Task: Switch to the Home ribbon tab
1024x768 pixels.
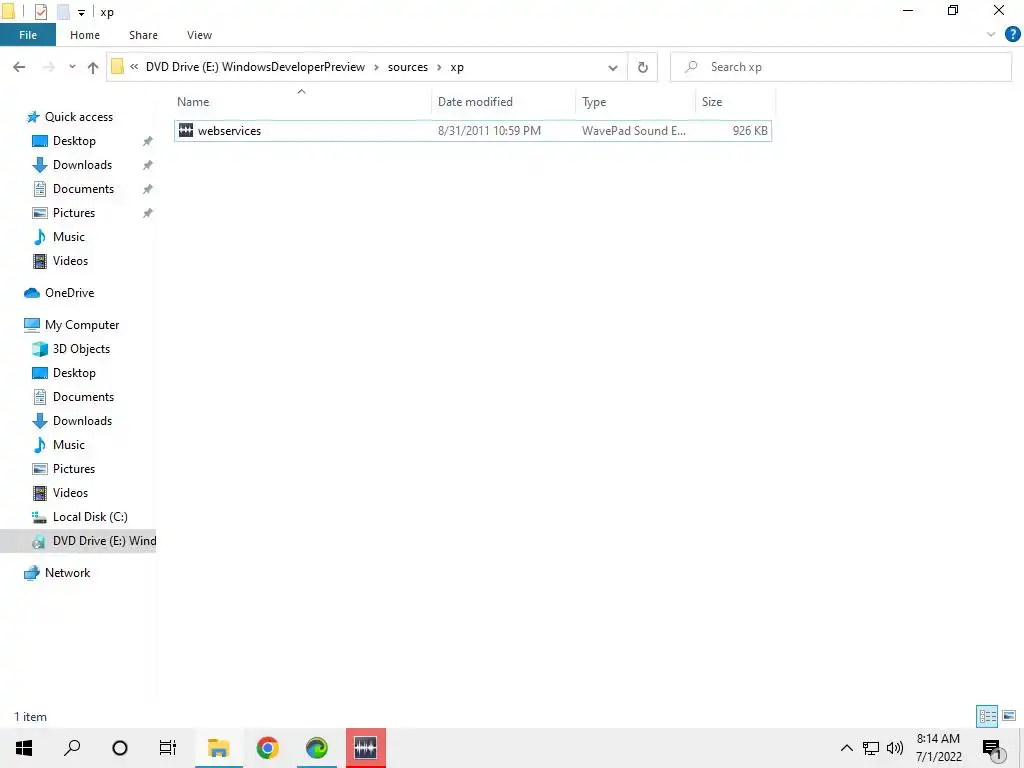Action: pos(85,35)
